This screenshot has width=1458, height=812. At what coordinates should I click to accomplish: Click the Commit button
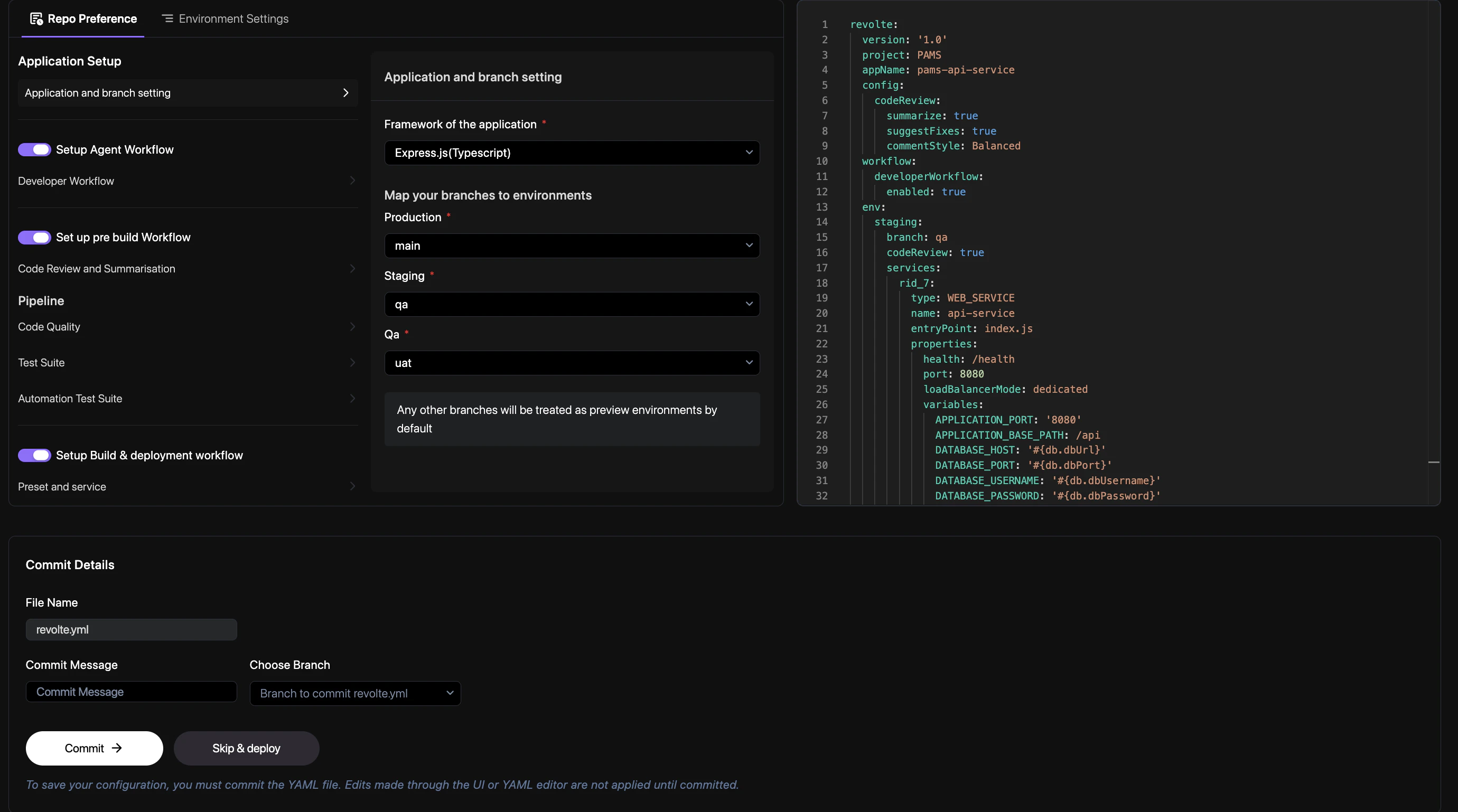(95, 748)
